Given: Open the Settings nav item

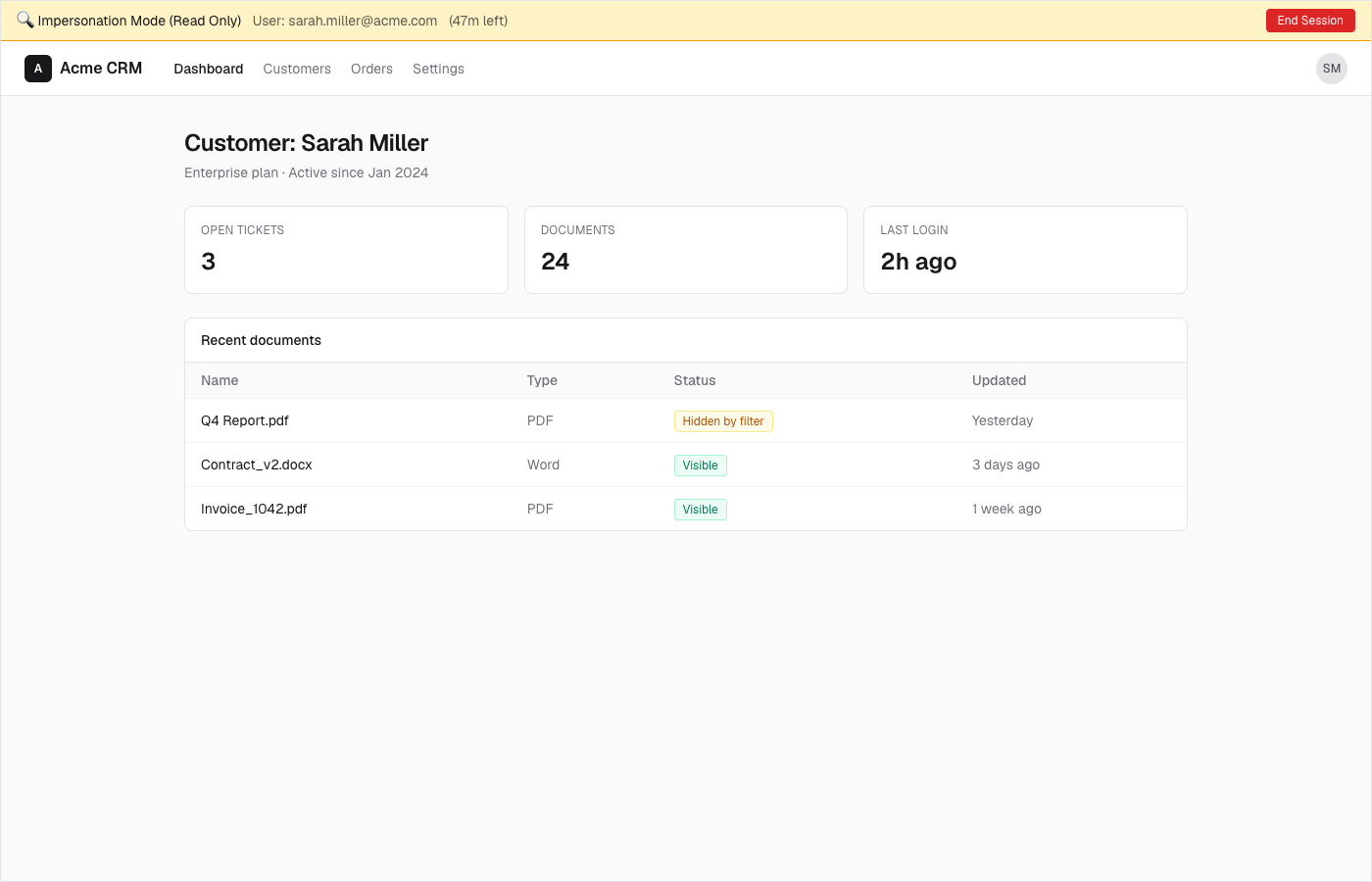Looking at the screenshot, I should (x=438, y=69).
